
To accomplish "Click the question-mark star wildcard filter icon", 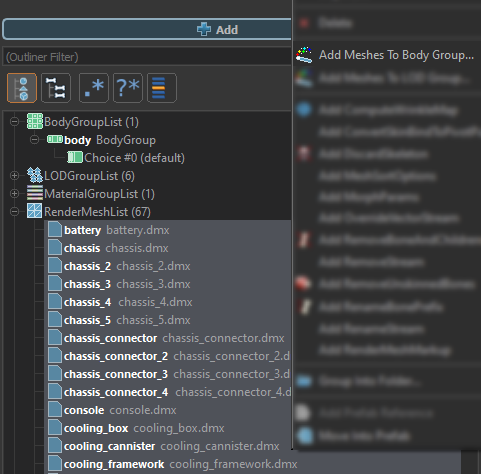I will 128,88.
